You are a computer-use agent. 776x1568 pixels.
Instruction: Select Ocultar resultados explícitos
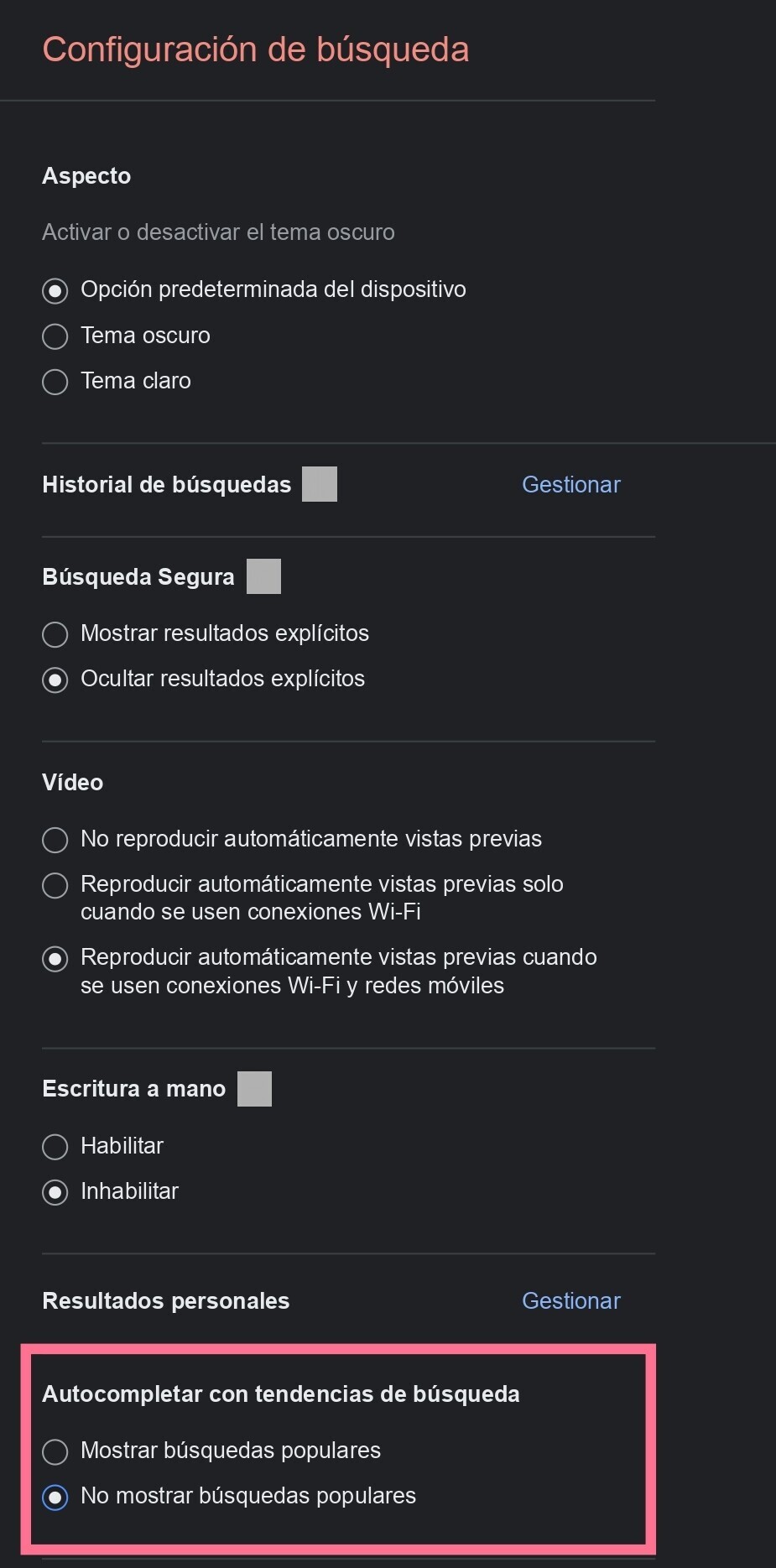(55, 680)
